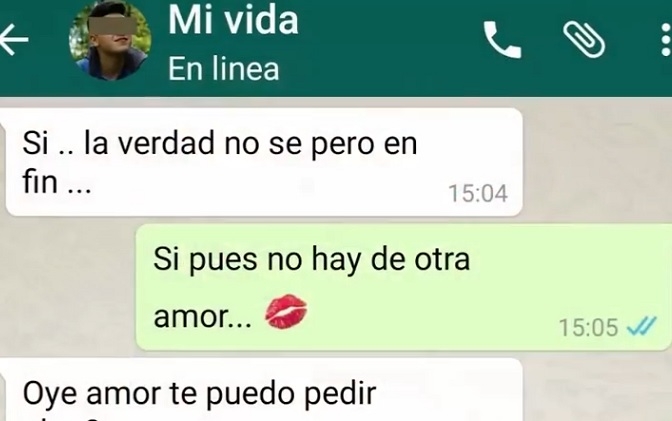
Task: Select message "Oye amor te puedo pedir"
Action: click(x=264, y=390)
